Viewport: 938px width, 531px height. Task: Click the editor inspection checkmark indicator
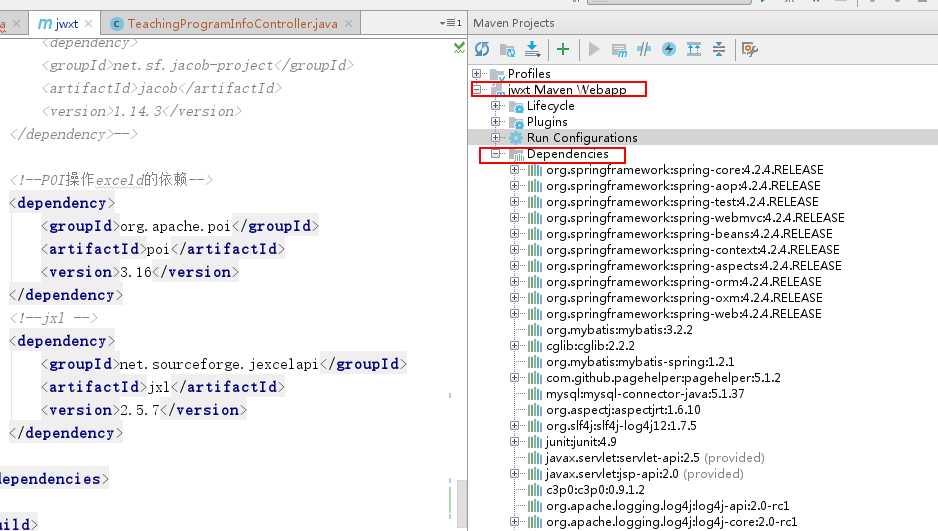pos(459,48)
